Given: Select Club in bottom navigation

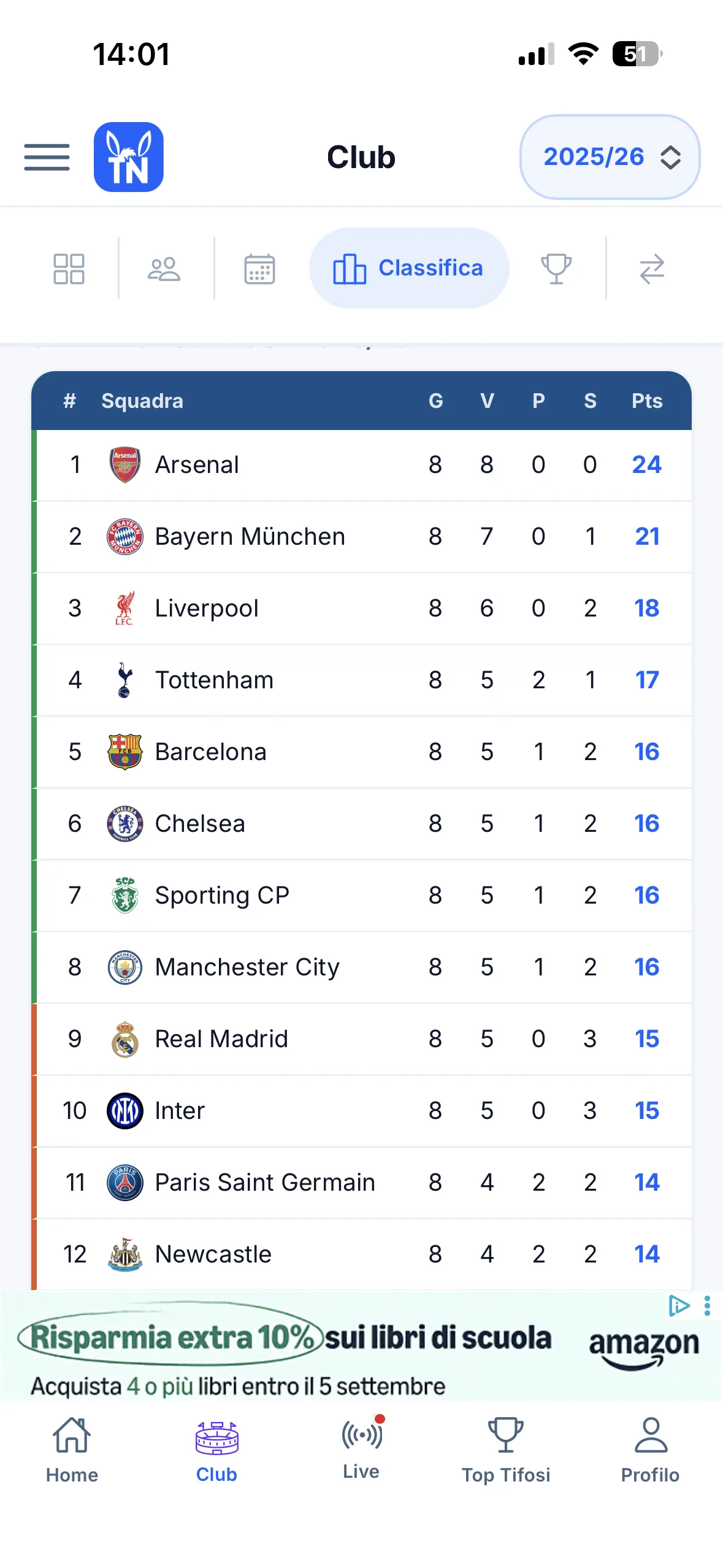Looking at the screenshot, I should coord(216,1450).
